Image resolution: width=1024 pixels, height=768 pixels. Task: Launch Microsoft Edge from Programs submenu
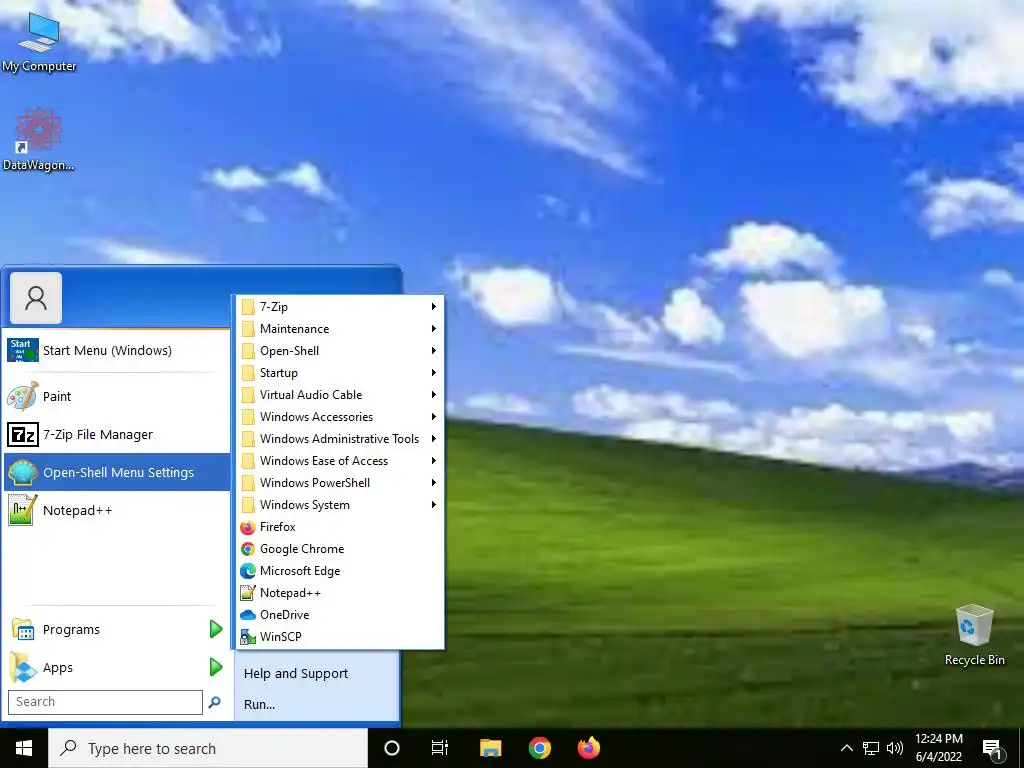click(x=339, y=571)
